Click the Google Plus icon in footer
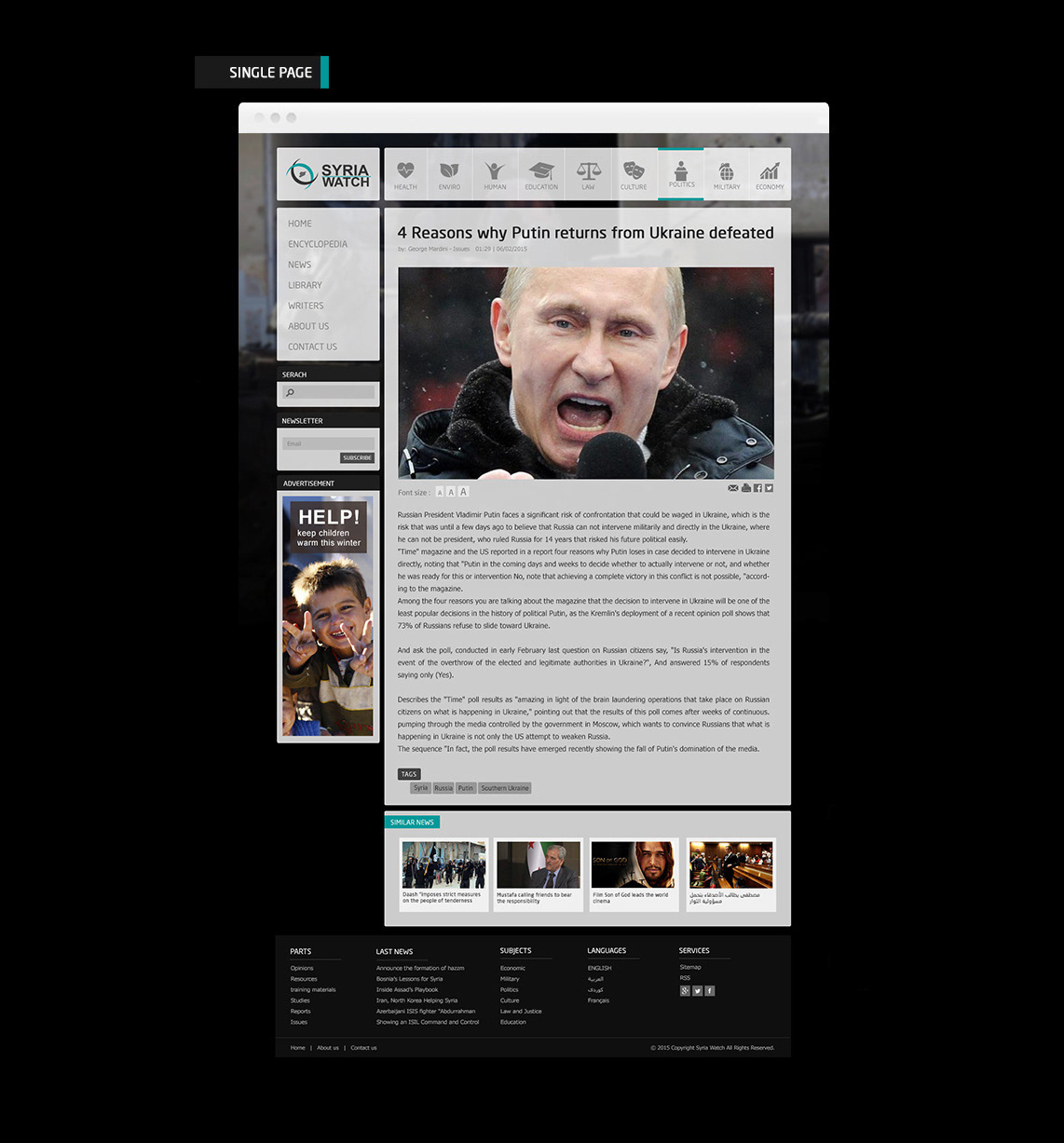1064x1143 pixels. [x=685, y=991]
